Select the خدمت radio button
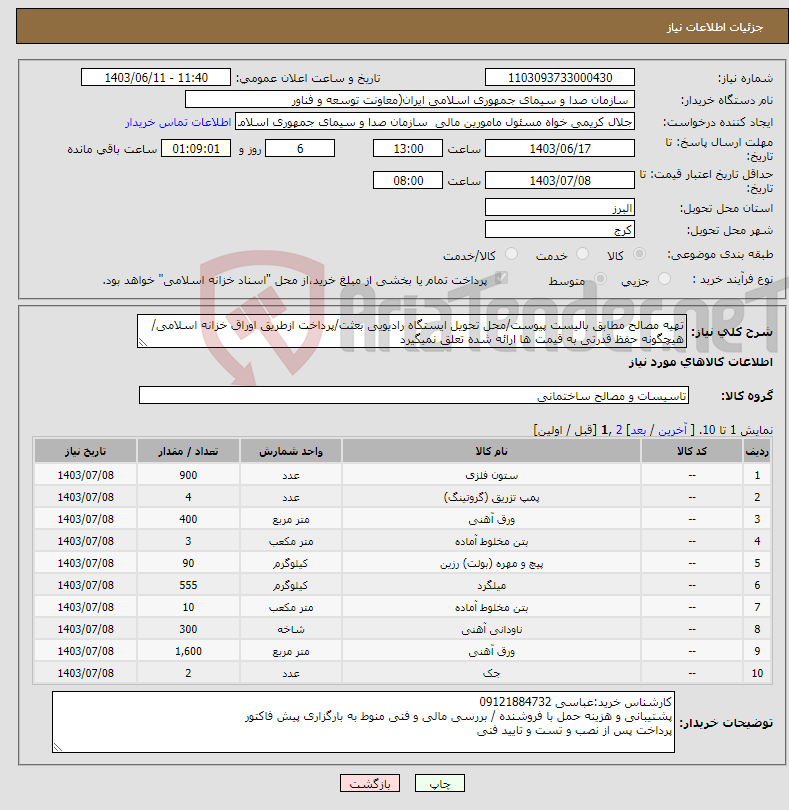Screen dimensions: 789x810 point(582,254)
